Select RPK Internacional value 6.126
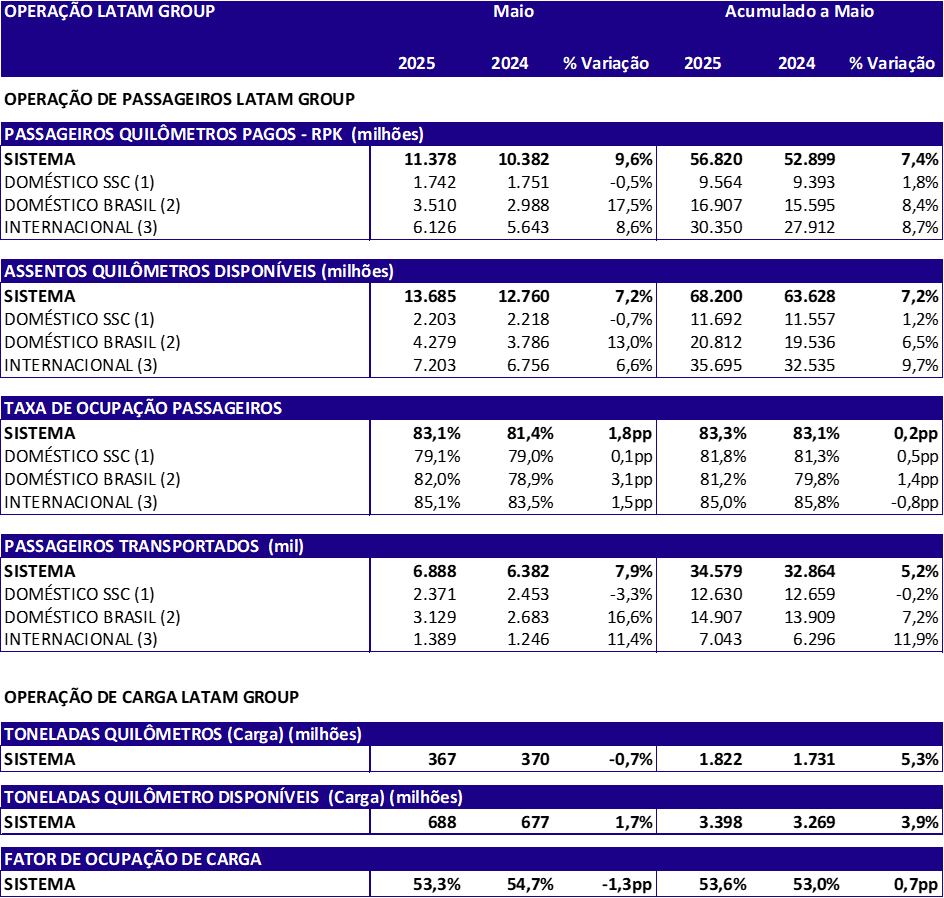 pos(435,228)
